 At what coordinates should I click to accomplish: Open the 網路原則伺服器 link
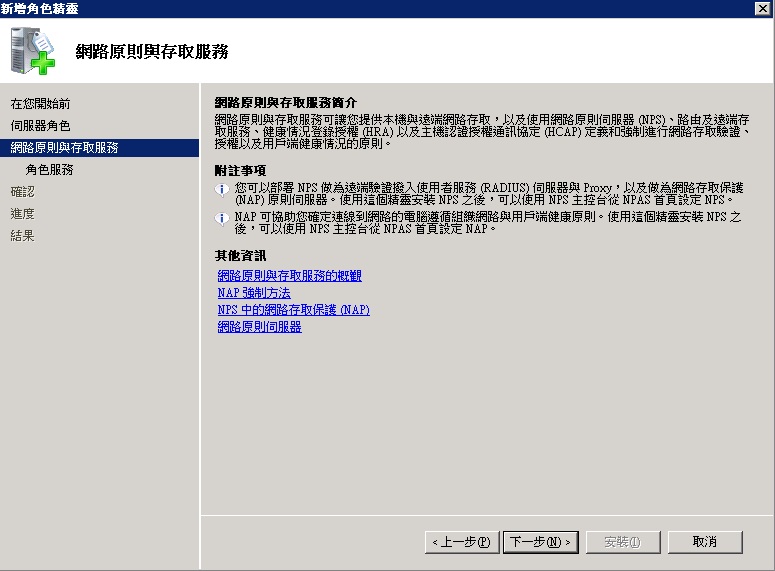point(259,327)
